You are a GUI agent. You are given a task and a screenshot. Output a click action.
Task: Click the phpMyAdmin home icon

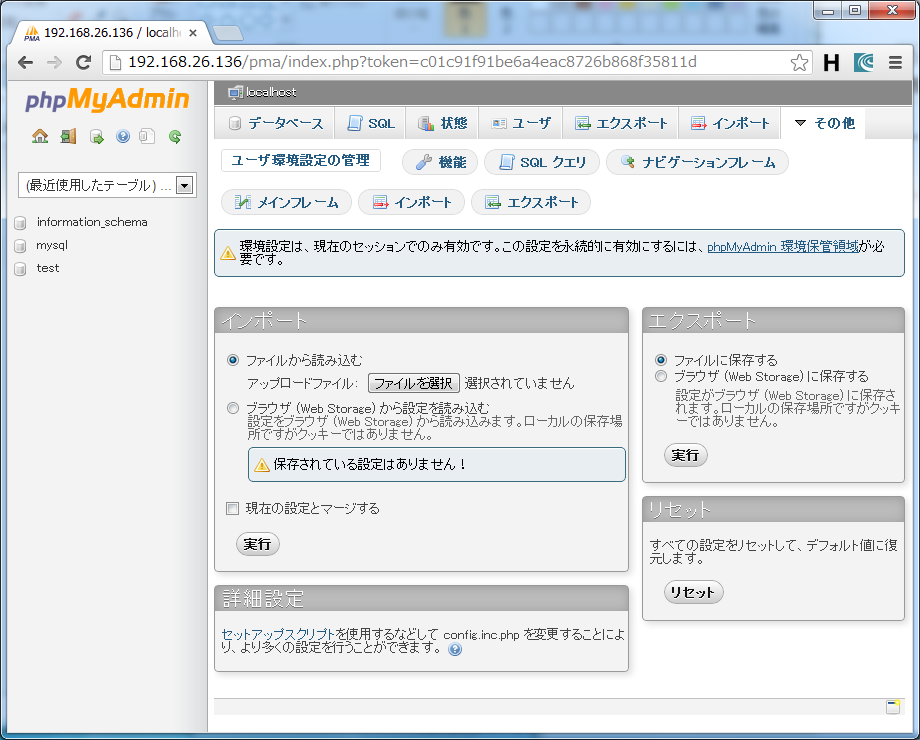(x=40, y=136)
